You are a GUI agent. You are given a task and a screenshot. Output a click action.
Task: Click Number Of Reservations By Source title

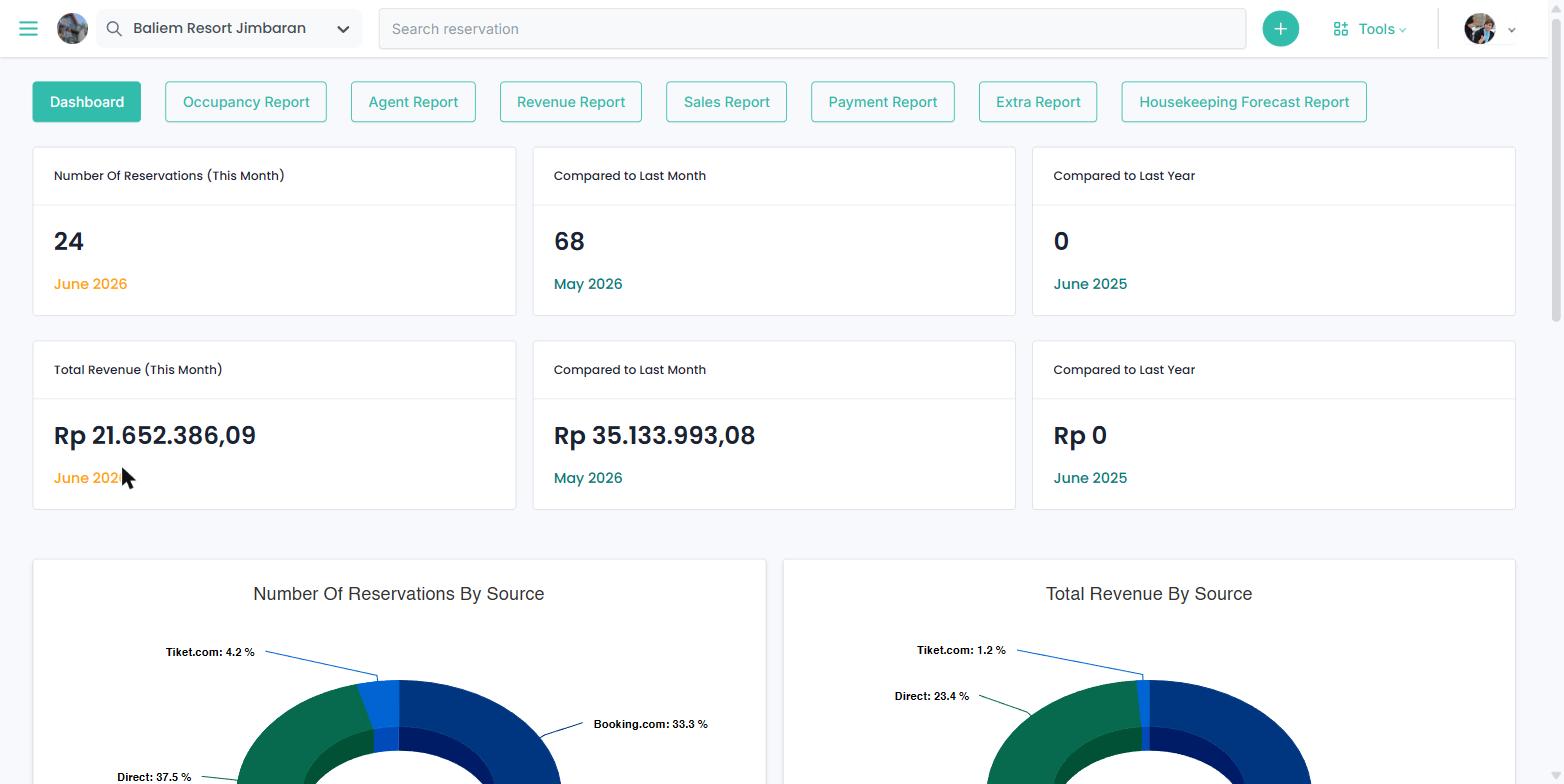click(x=399, y=594)
